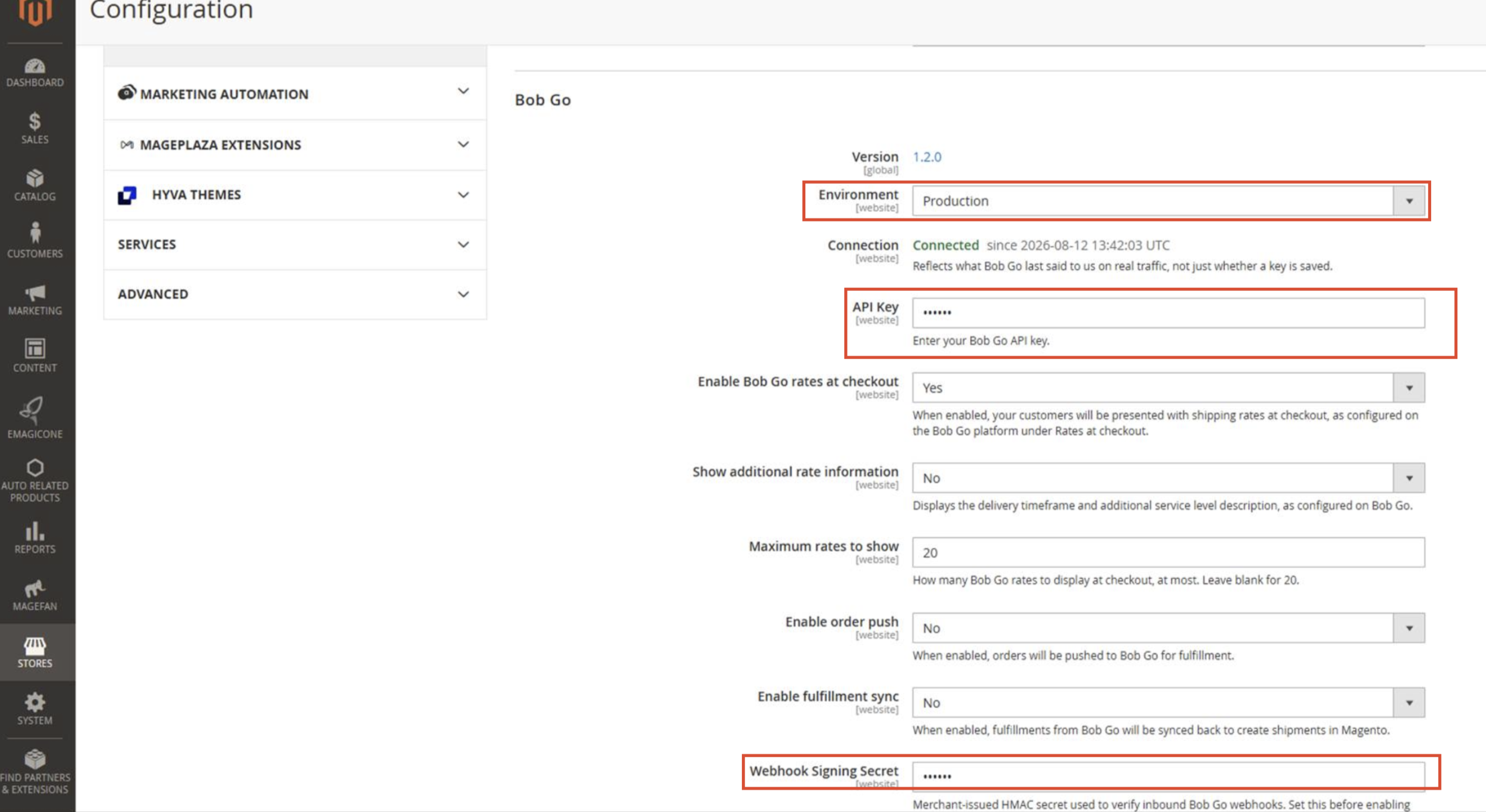1486x812 pixels.
Task: Open Enable Bob Go rates at checkout dropdown
Action: (1168, 388)
